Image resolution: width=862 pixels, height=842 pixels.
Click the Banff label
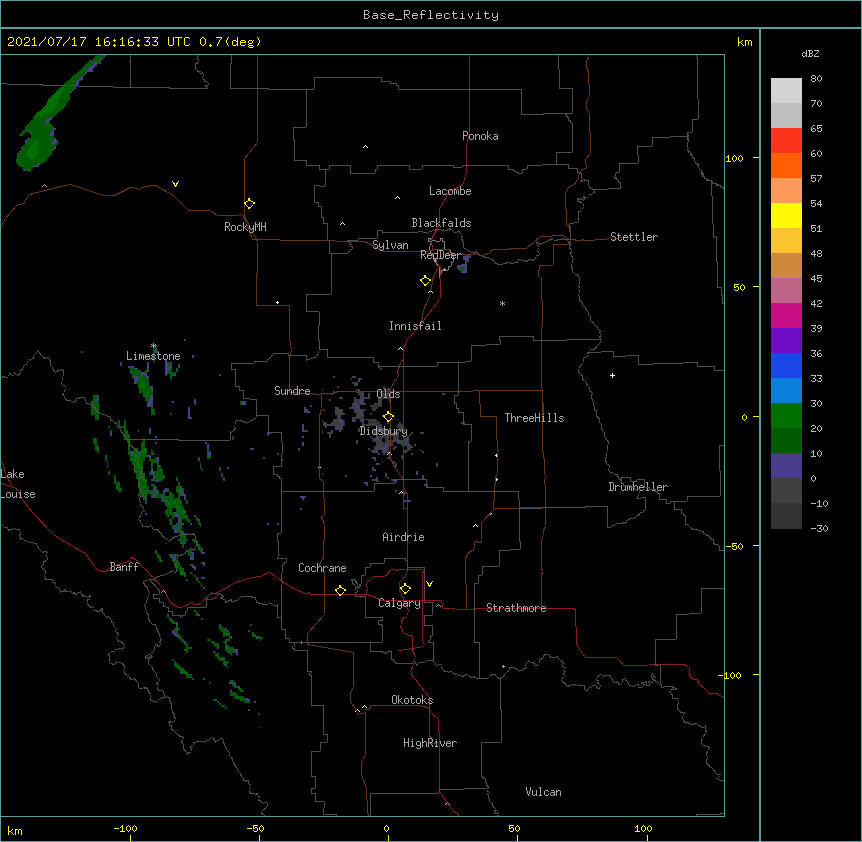tap(124, 567)
